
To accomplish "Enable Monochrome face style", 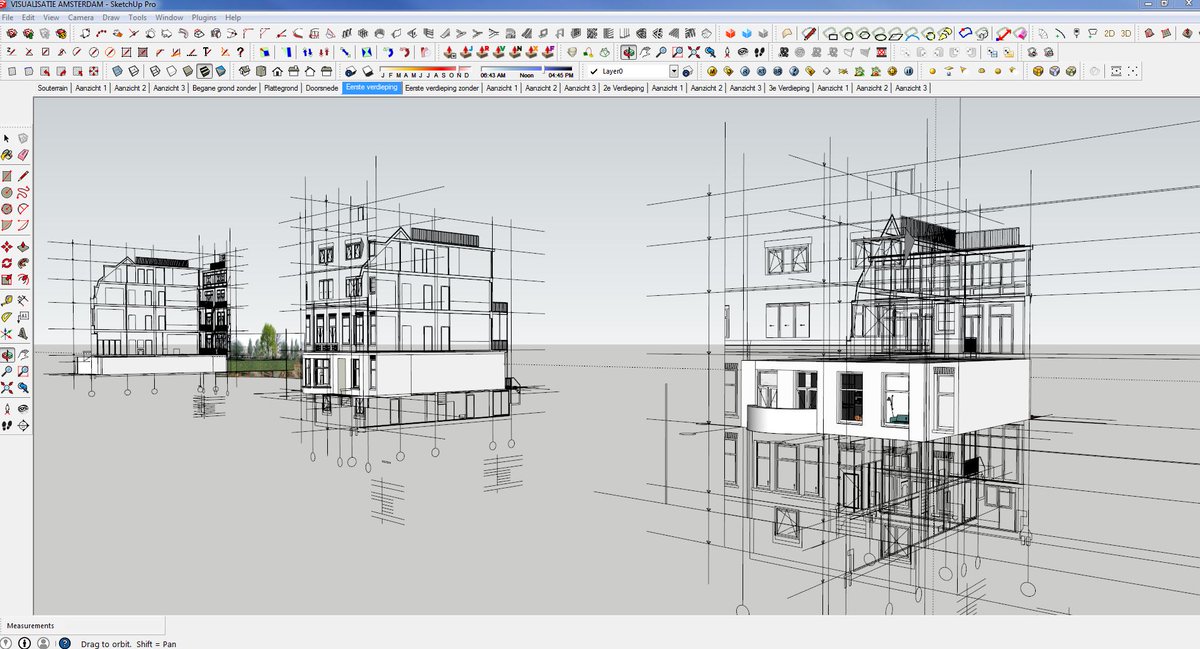I will (220, 71).
